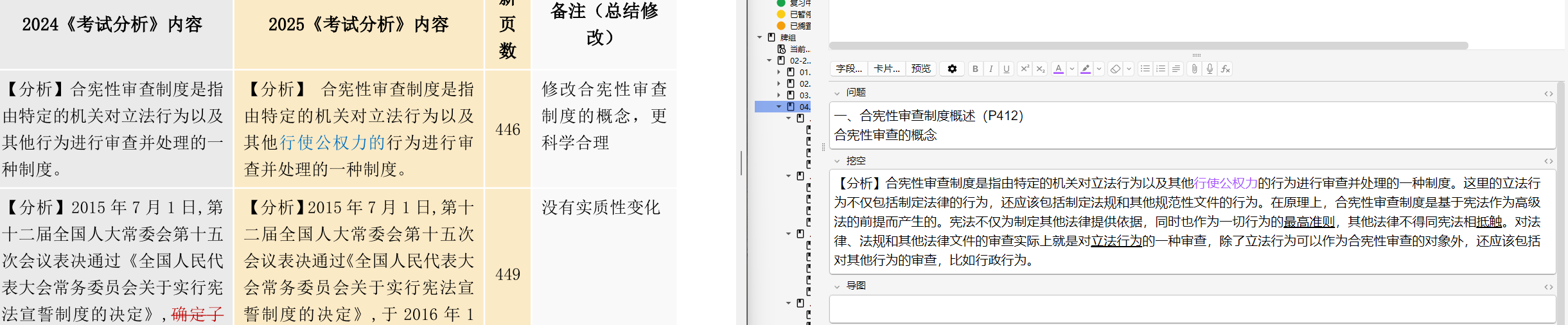1568x325 pixels.
Task: Apply the purple highlight color
Action: click(1086, 69)
